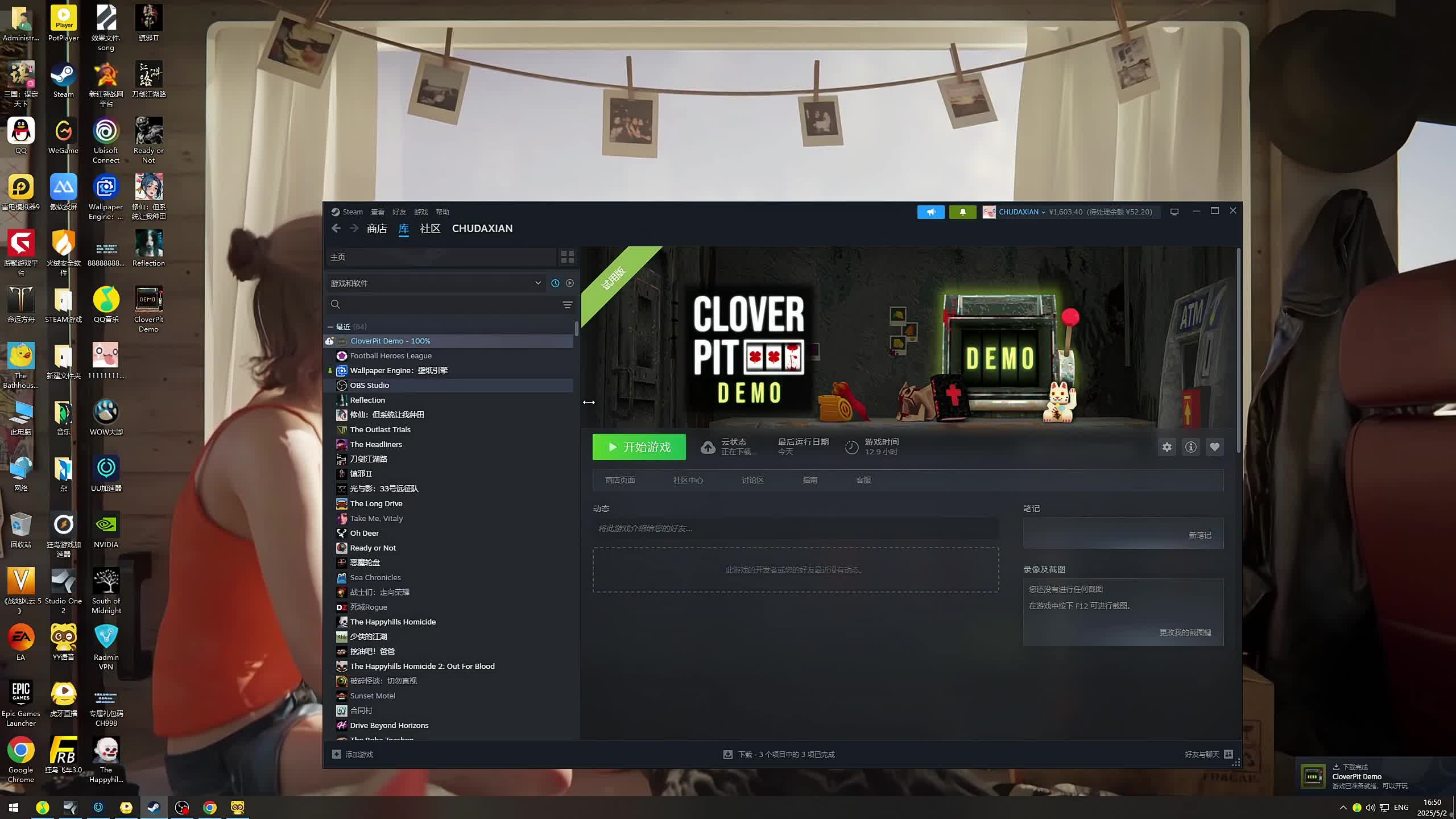
Task: Go forward with the navigation right arrow
Action: (x=354, y=228)
